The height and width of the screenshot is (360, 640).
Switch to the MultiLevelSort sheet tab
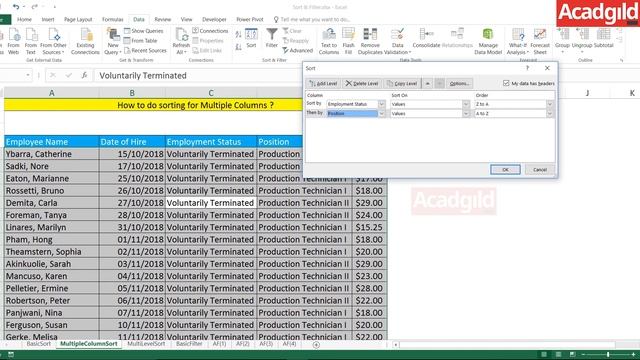(x=146, y=344)
